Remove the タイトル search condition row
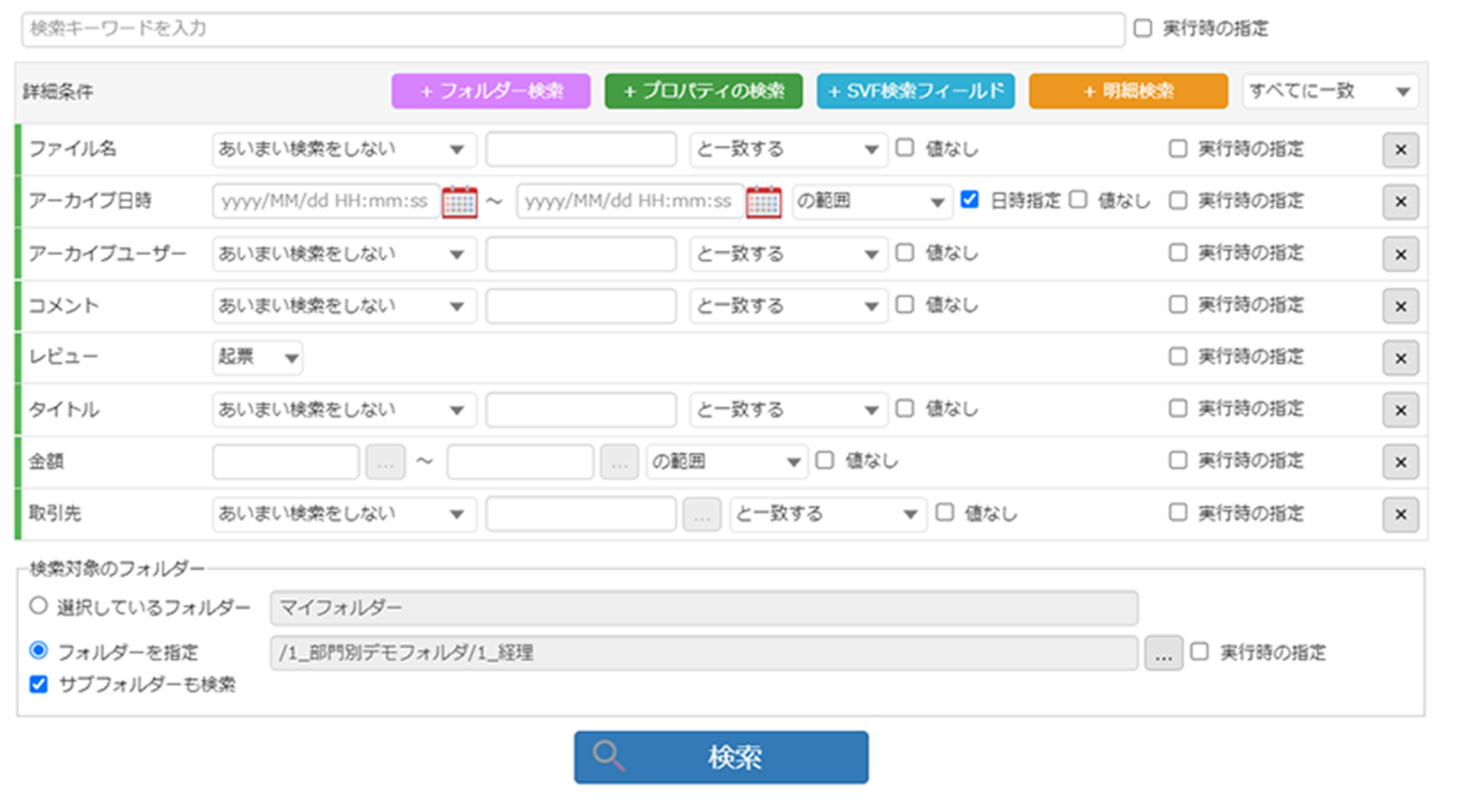This screenshot has height=812, width=1472. tap(1401, 410)
